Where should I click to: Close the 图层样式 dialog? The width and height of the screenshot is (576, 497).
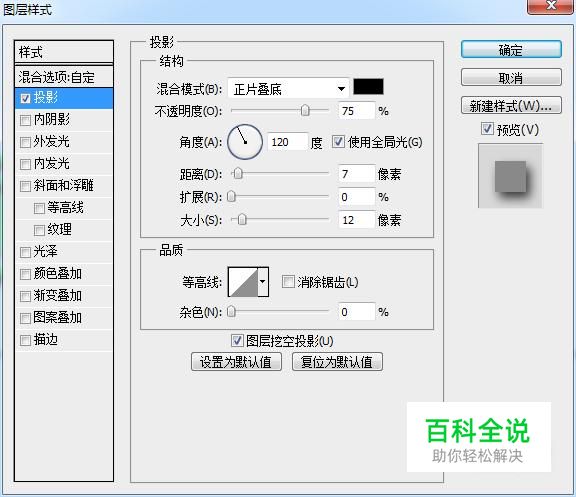pyautogui.click(x=551, y=5)
